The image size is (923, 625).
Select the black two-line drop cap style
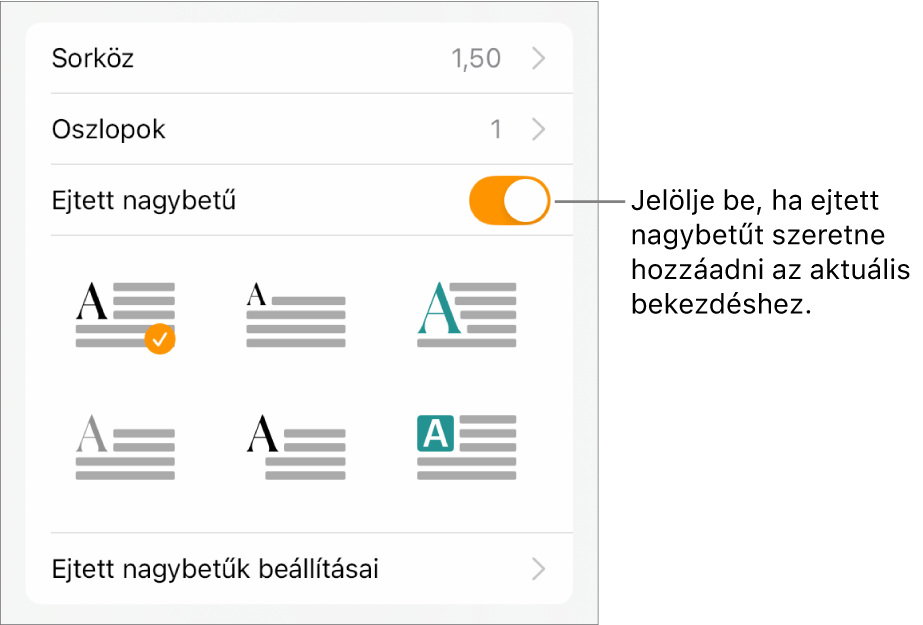pos(125,314)
